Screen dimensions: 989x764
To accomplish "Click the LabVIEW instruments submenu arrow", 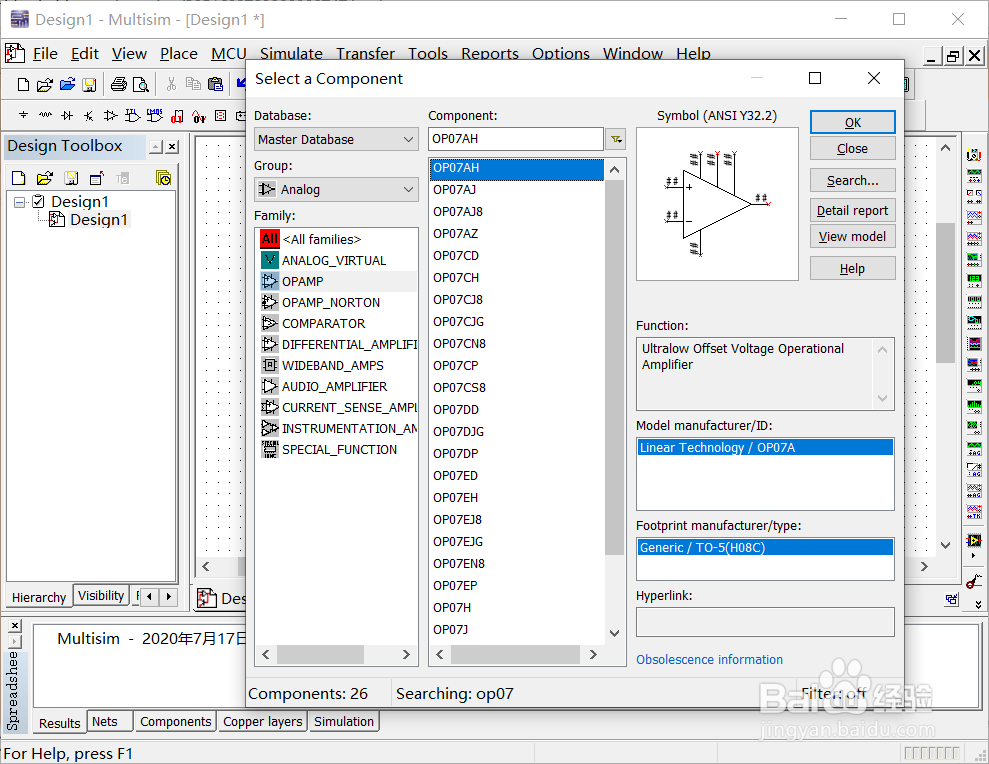I will [x=973, y=556].
